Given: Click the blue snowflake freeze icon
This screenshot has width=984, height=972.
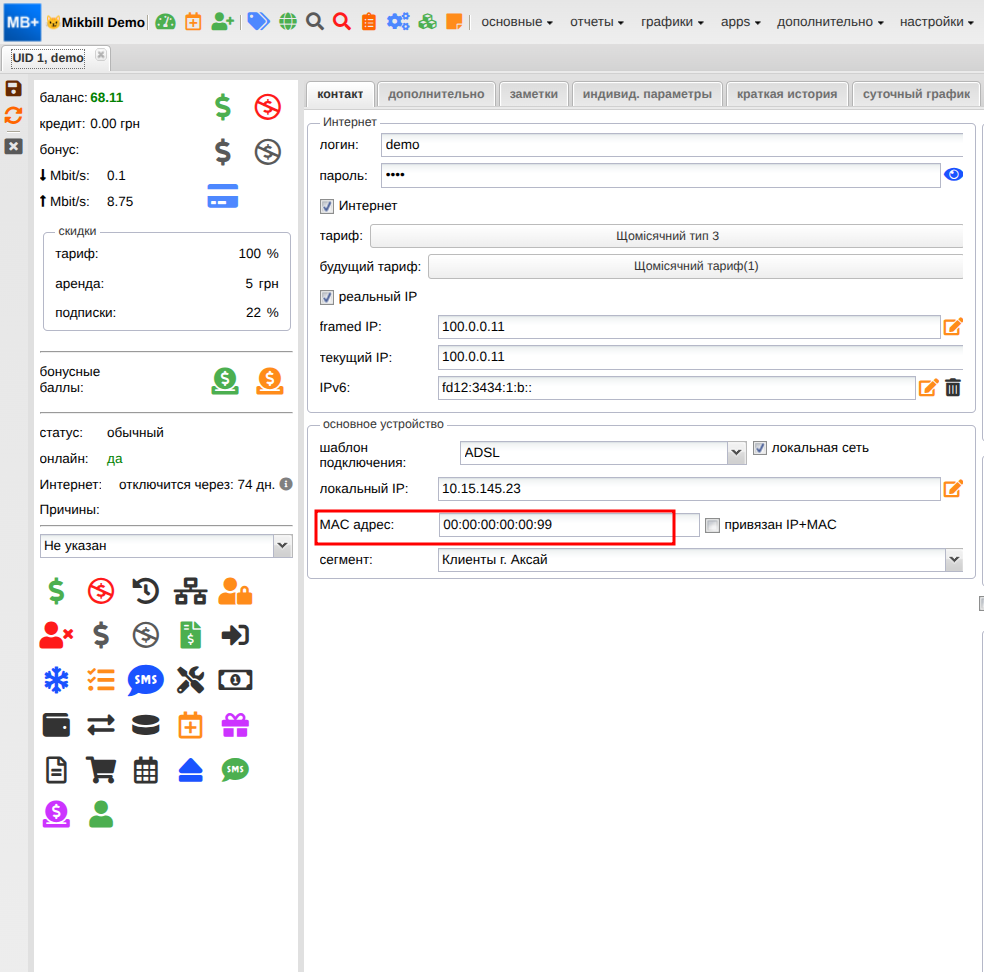Looking at the screenshot, I should pyautogui.click(x=56, y=680).
